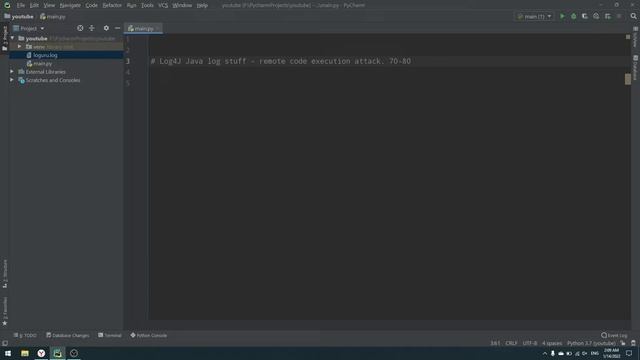This screenshot has width=640, height=360.
Task: Open the Project view selector dropdown
Action: coord(29,28)
